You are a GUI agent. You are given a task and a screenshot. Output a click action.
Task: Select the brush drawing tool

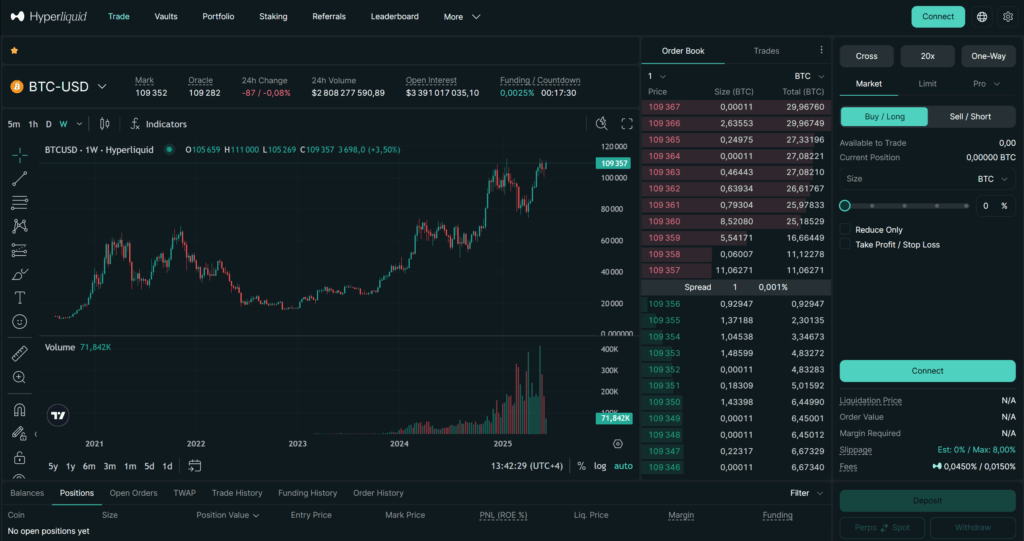20,274
